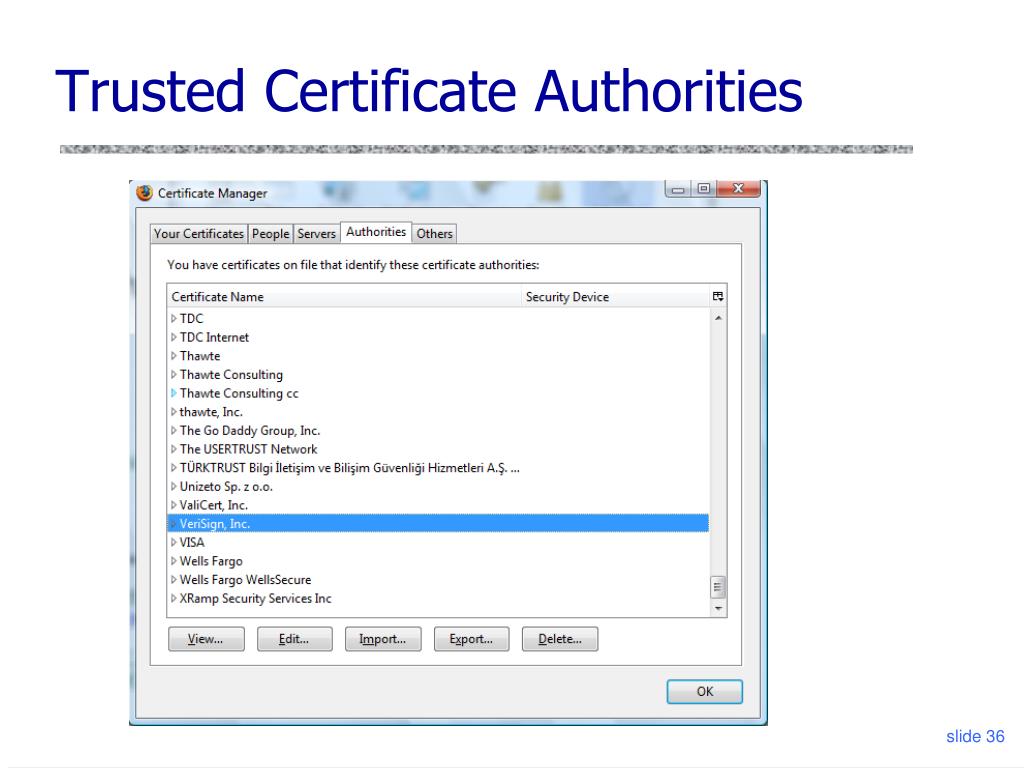Image resolution: width=1024 pixels, height=768 pixels.
Task: Click the Firefox icon in Certificate Manager title bar
Action: point(144,193)
